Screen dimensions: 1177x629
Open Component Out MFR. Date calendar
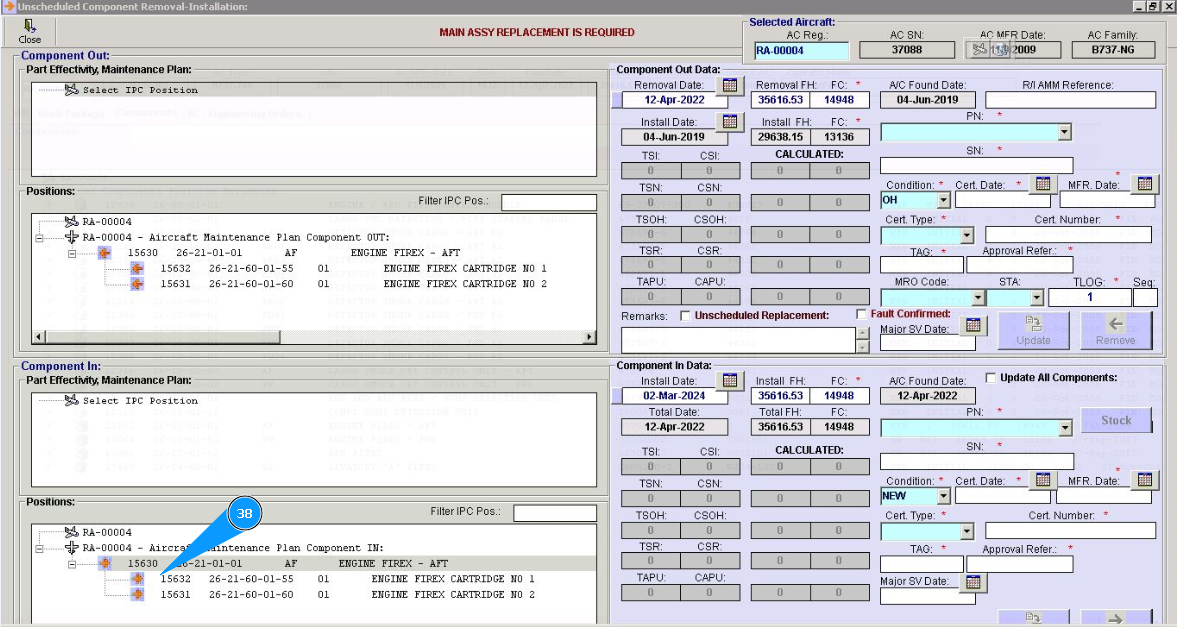pos(1144,184)
